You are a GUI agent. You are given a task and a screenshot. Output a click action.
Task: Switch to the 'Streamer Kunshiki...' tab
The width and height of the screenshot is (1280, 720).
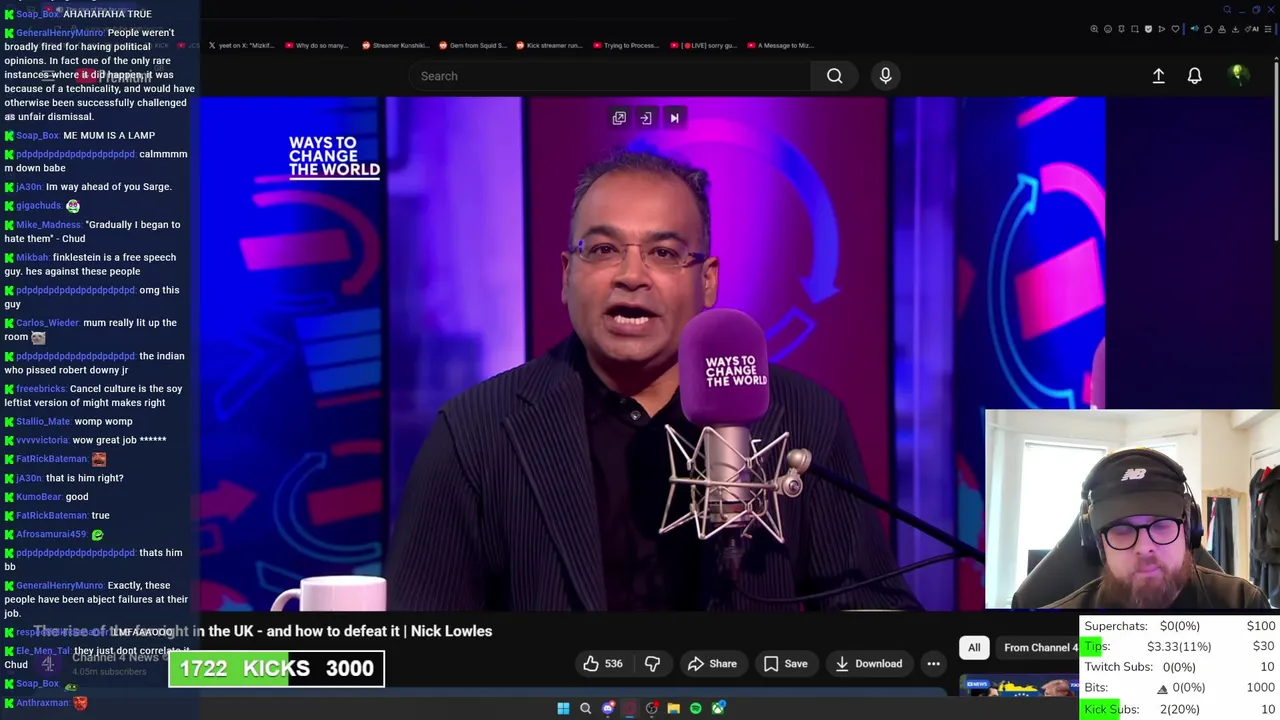pos(395,45)
